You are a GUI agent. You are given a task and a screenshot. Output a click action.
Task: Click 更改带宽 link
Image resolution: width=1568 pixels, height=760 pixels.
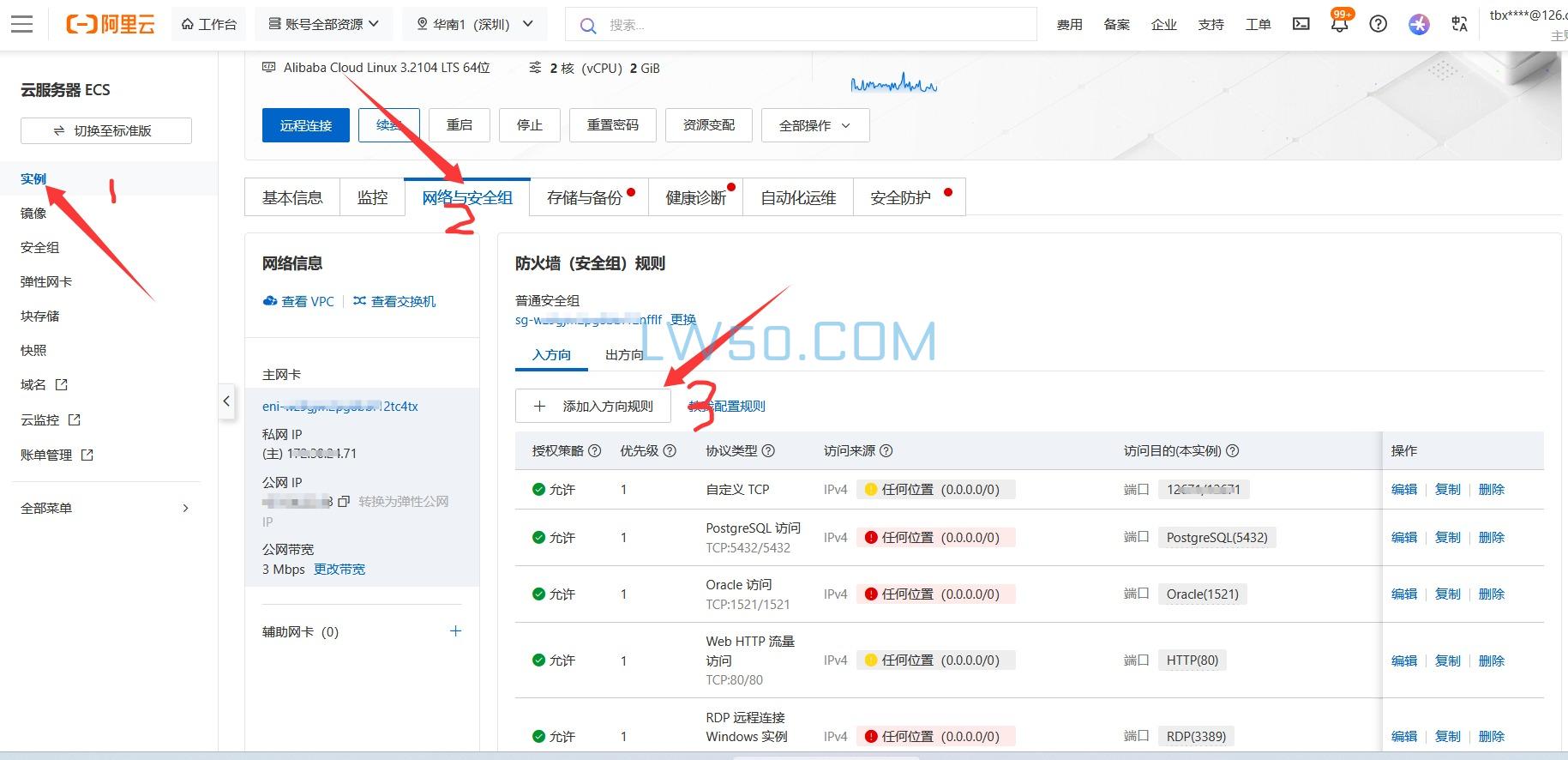coord(339,570)
